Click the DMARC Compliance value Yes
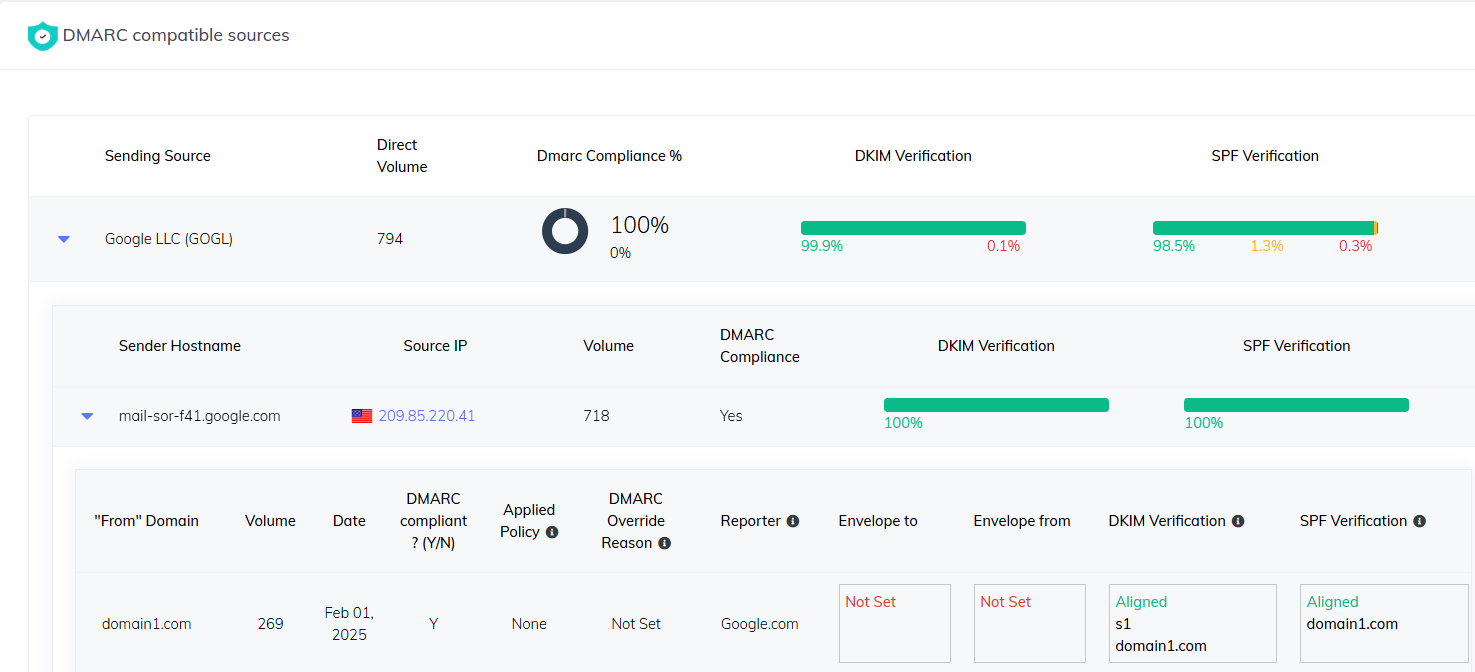 click(731, 416)
